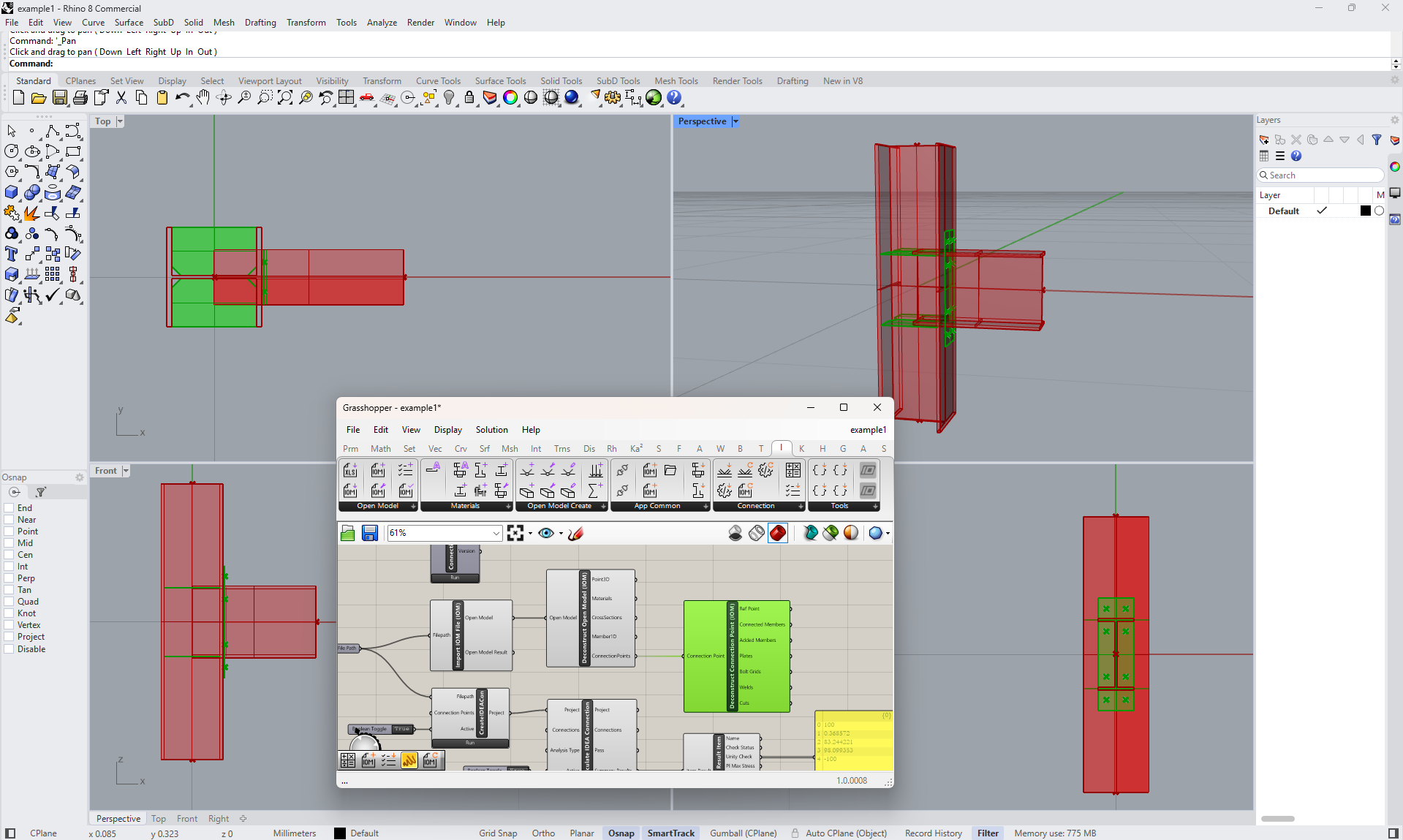Expand the Open Model panel plus button
1403x840 pixels.
click(413, 506)
